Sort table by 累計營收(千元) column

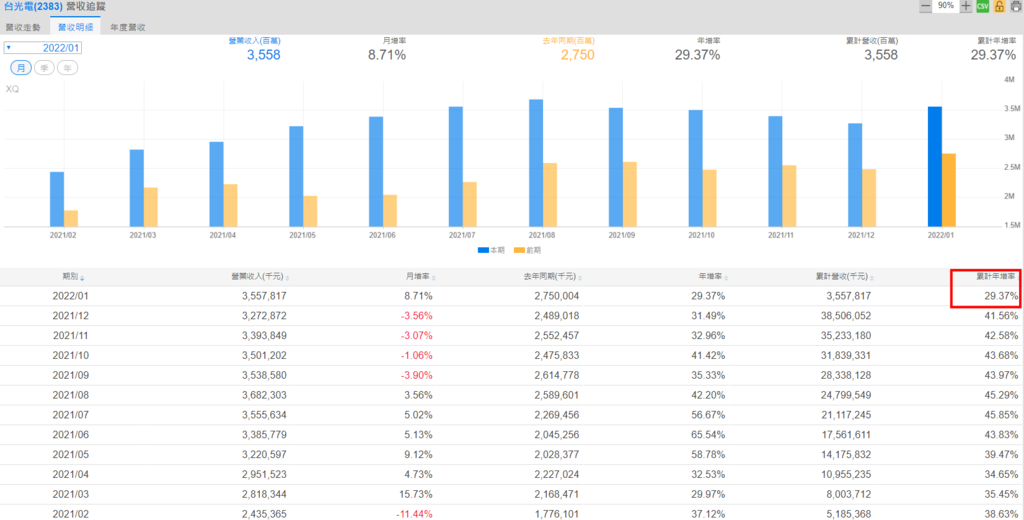coord(844,277)
